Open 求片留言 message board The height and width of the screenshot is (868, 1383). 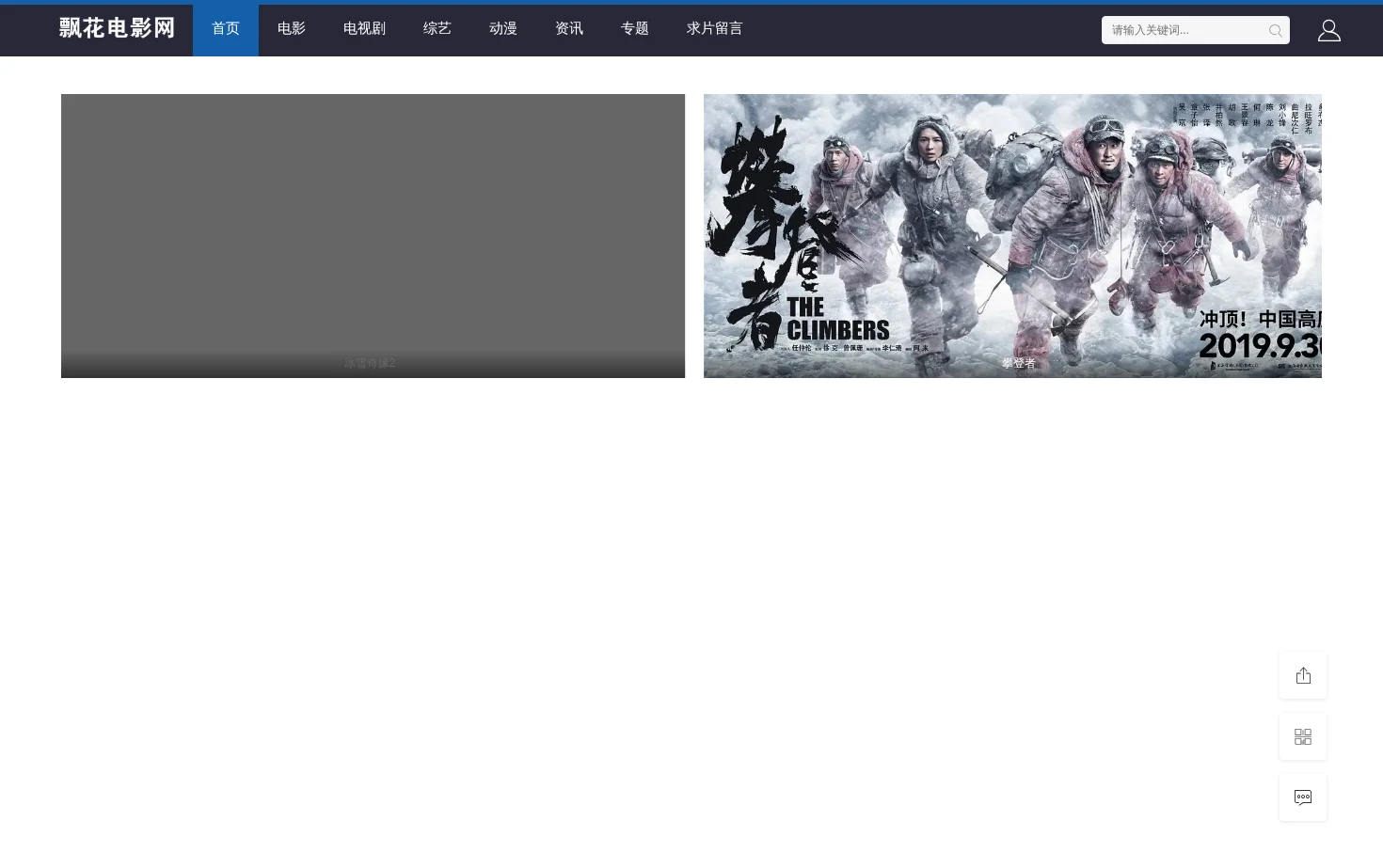coord(715,29)
